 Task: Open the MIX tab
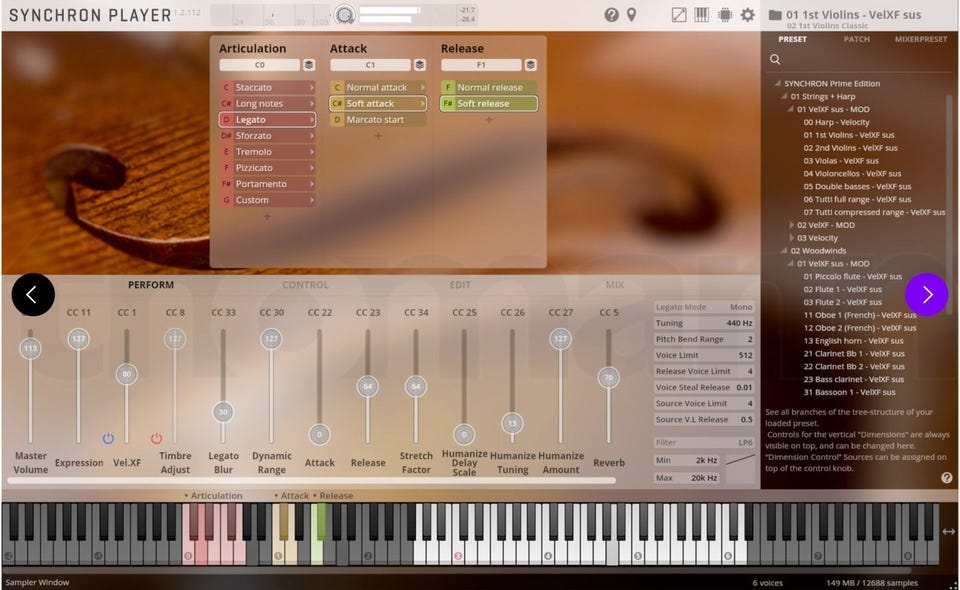tap(614, 285)
